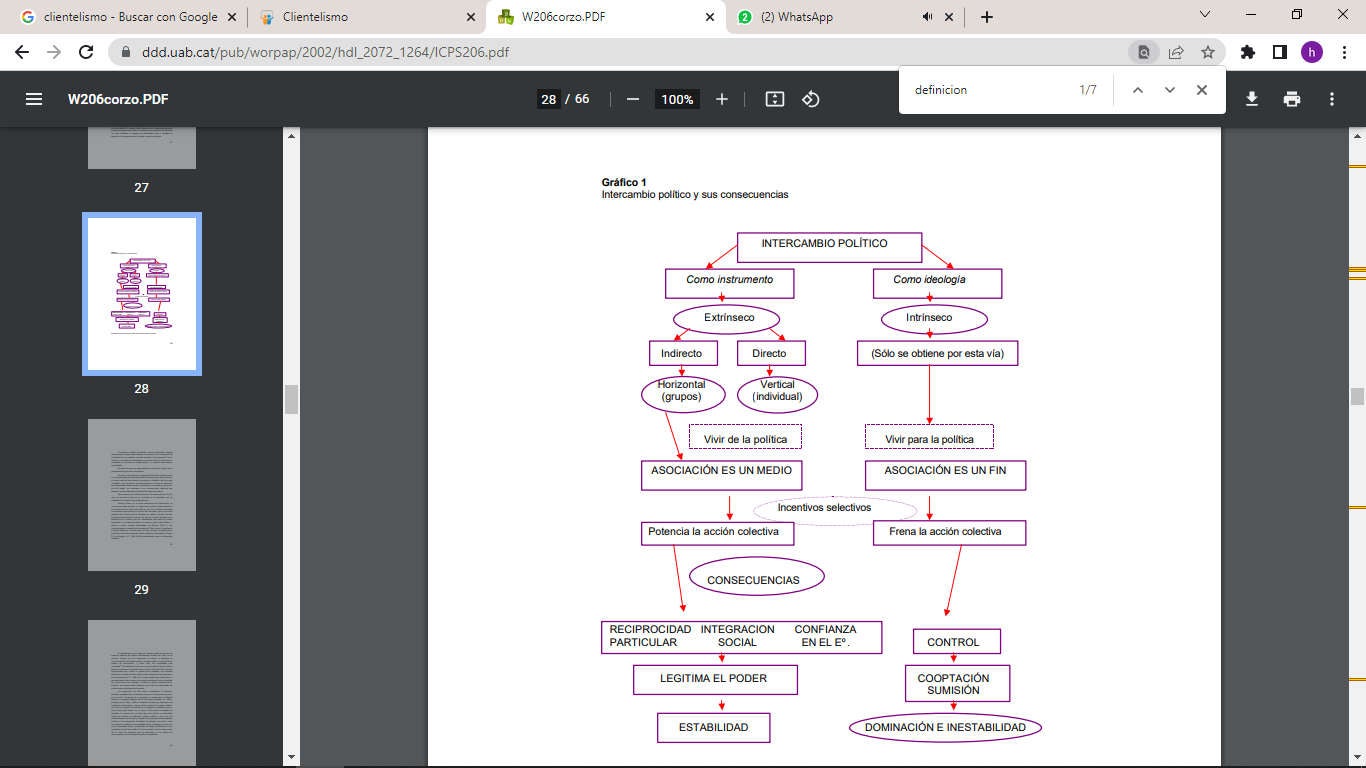This screenshot has height=768, width=1366.
Task: Select page 29 thumbnail
Action: [142, 495]
